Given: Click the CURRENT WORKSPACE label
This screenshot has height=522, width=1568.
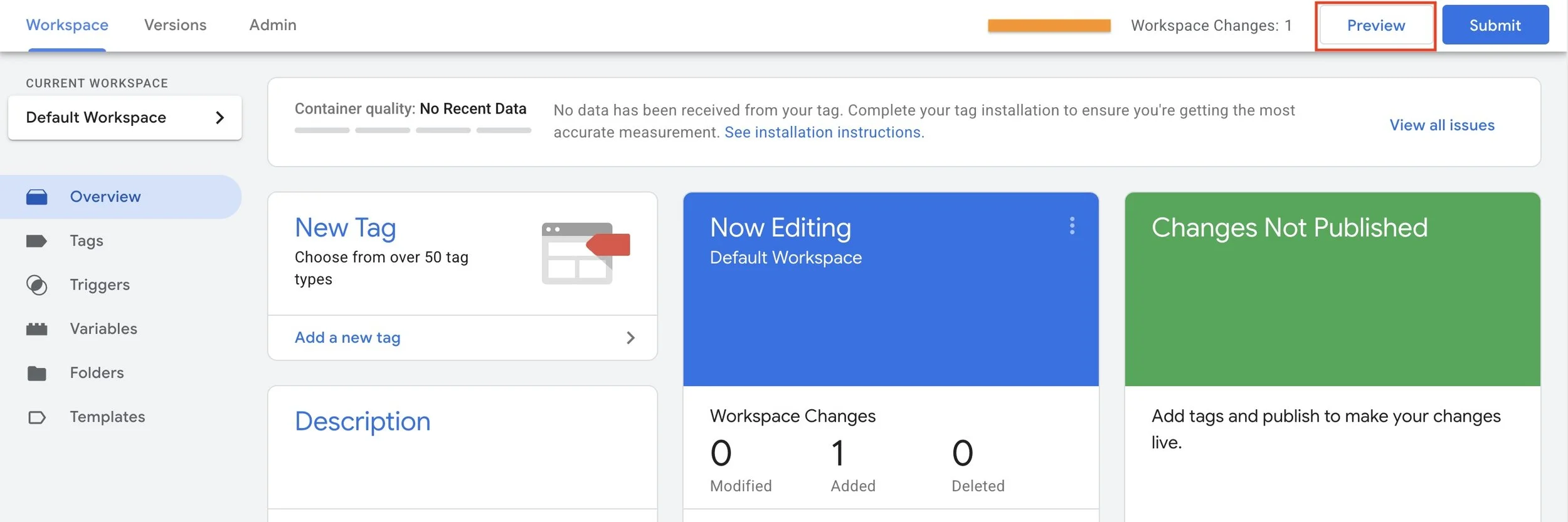Looking at the screenshot, I should coord(97,83).
